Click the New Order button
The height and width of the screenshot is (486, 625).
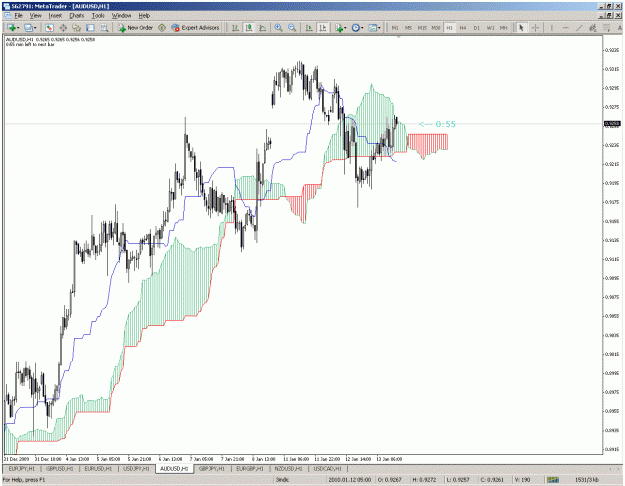136,28
